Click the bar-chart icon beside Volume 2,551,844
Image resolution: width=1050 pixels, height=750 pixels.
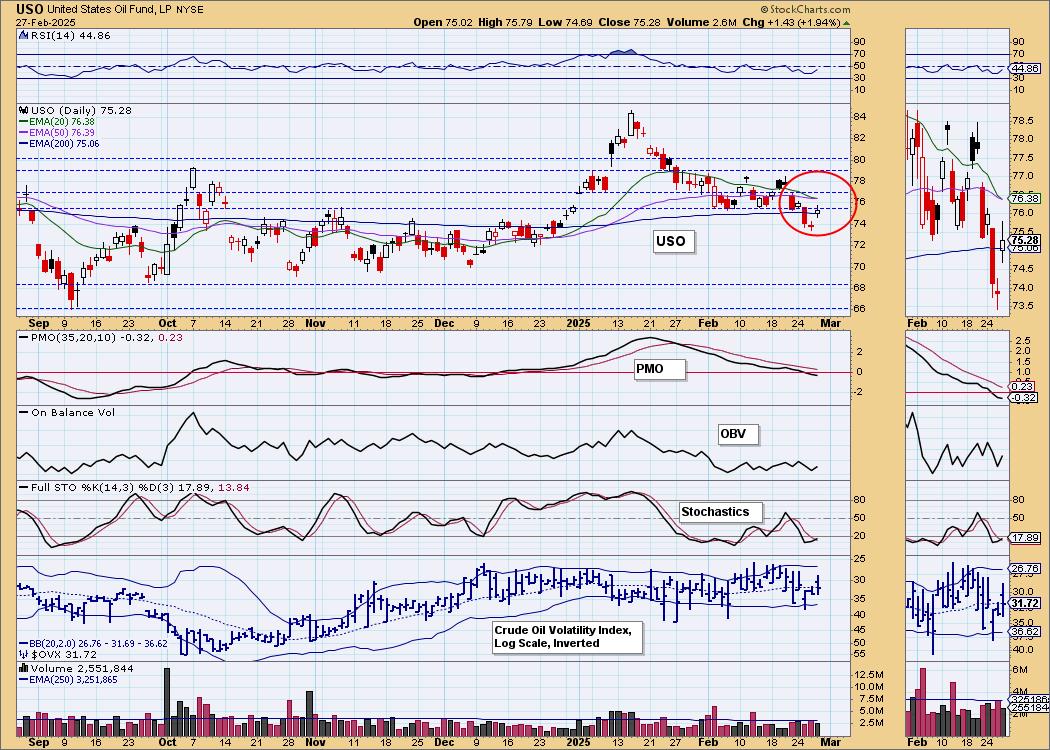[24, 668]
